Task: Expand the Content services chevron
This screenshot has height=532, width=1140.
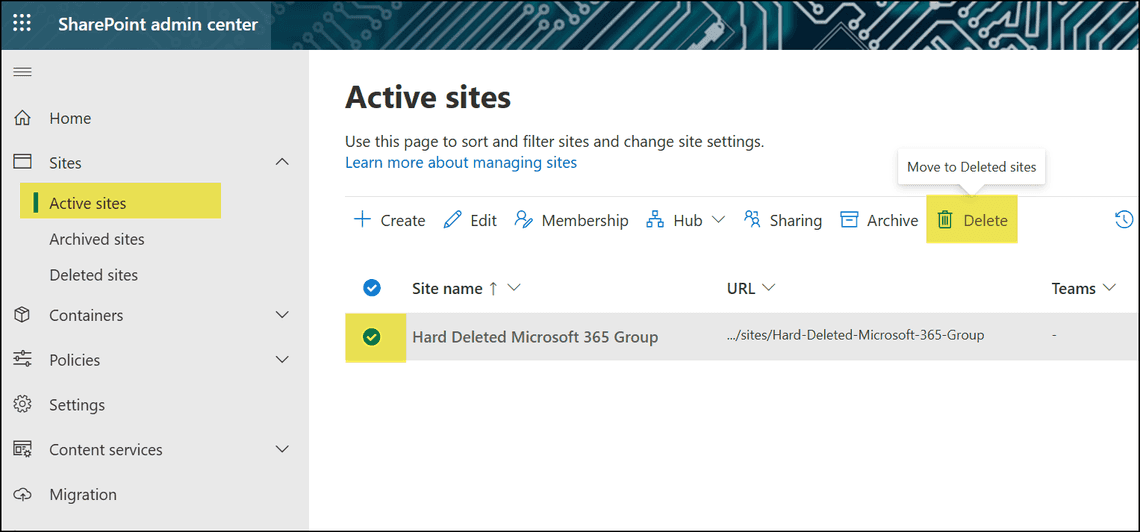Action: tap(283, 450)
